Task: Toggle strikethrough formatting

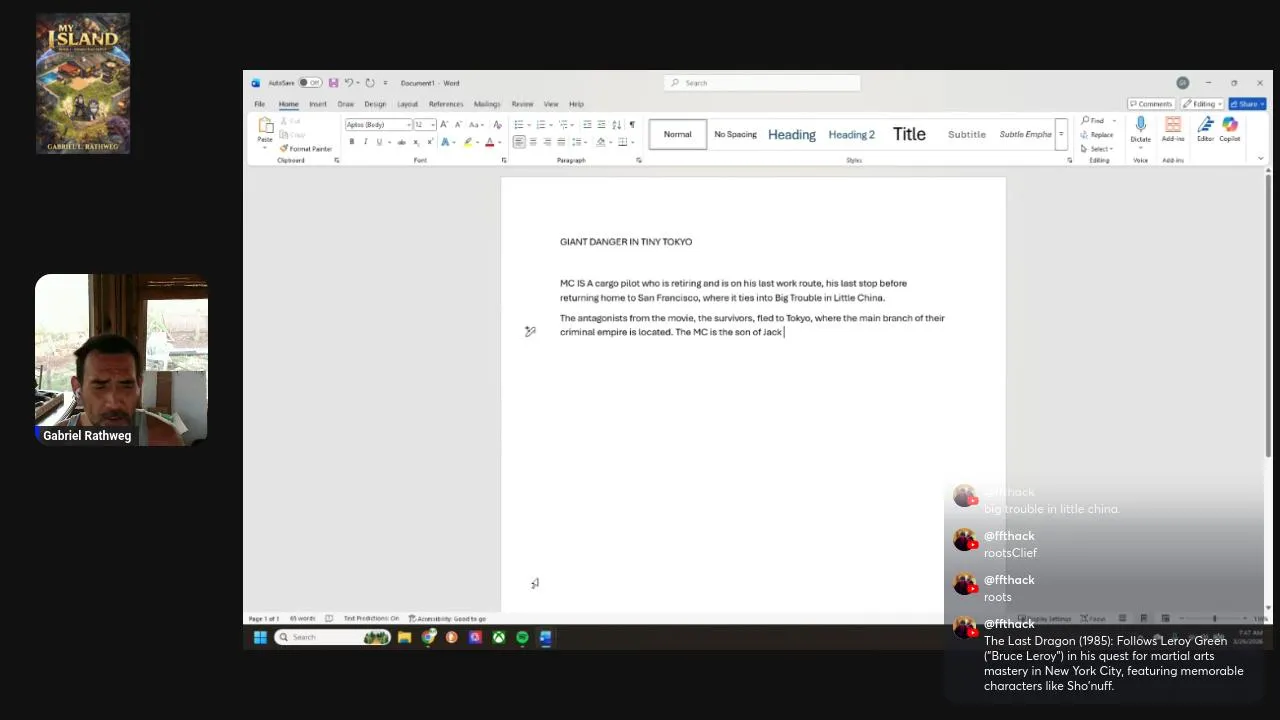Action: (x=401, y=142)
